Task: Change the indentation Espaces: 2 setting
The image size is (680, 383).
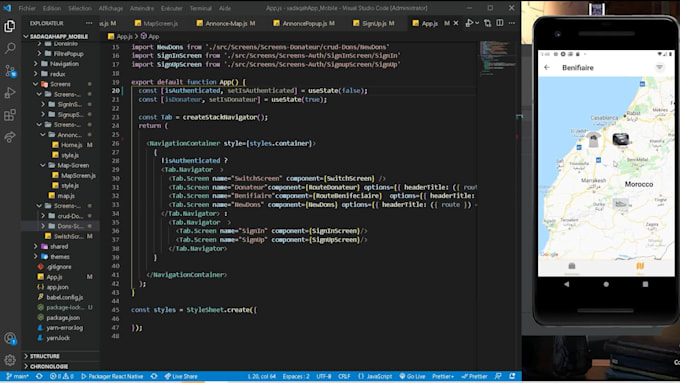Action: [x=296, y=376]
